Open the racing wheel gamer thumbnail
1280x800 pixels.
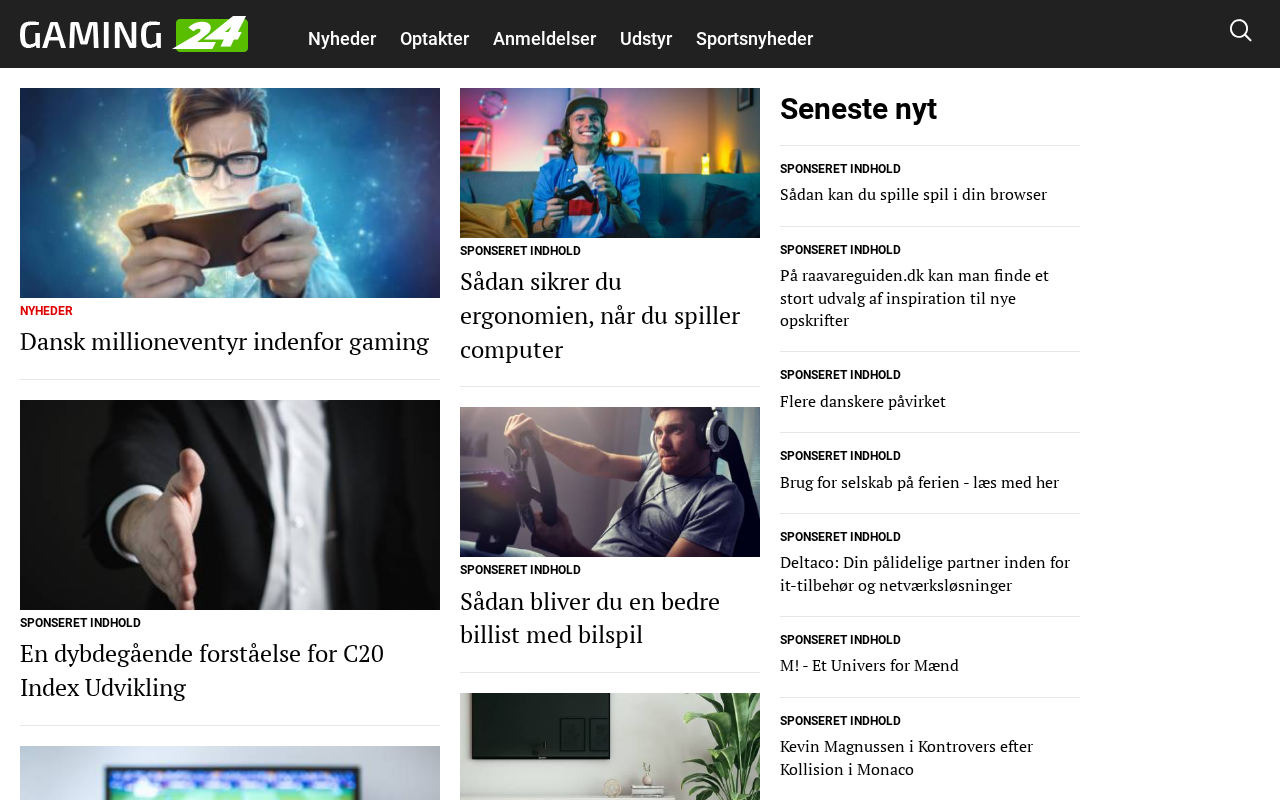[x=610, y=482]
